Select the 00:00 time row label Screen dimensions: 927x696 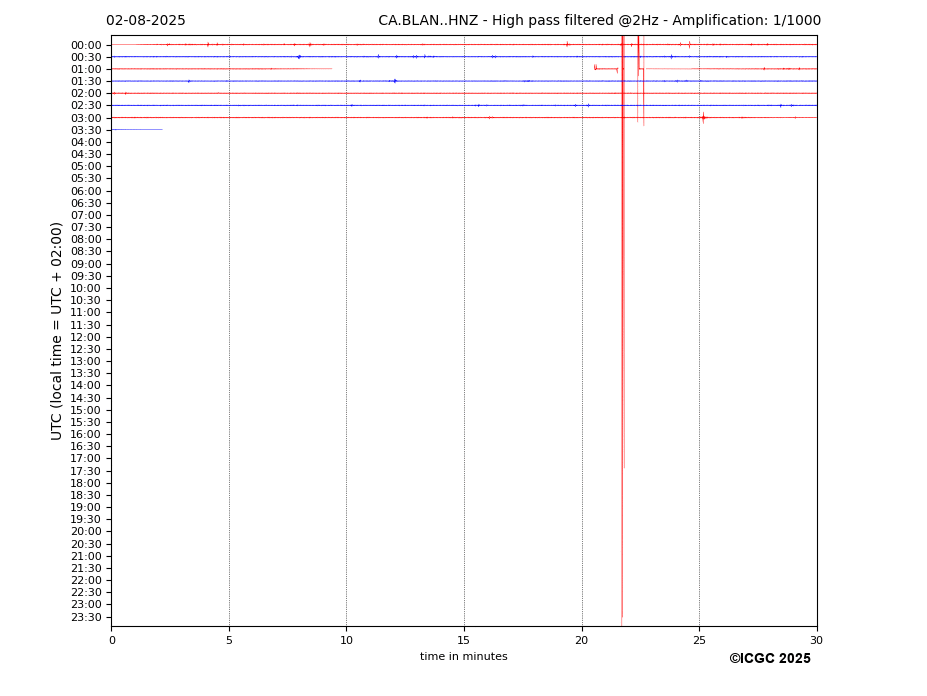click(86, 46)
